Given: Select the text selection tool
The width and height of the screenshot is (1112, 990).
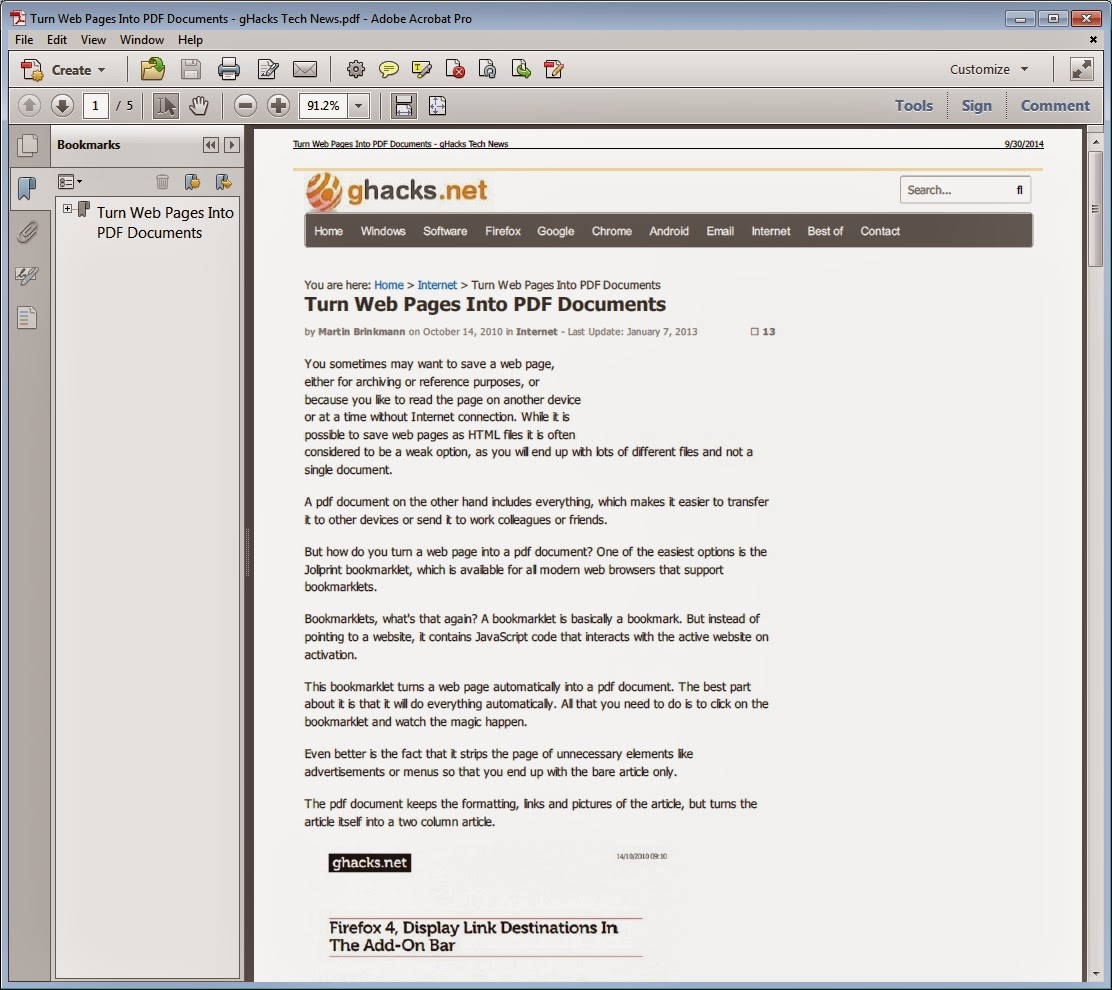Looking at the screenshot, I should (166, 106).
